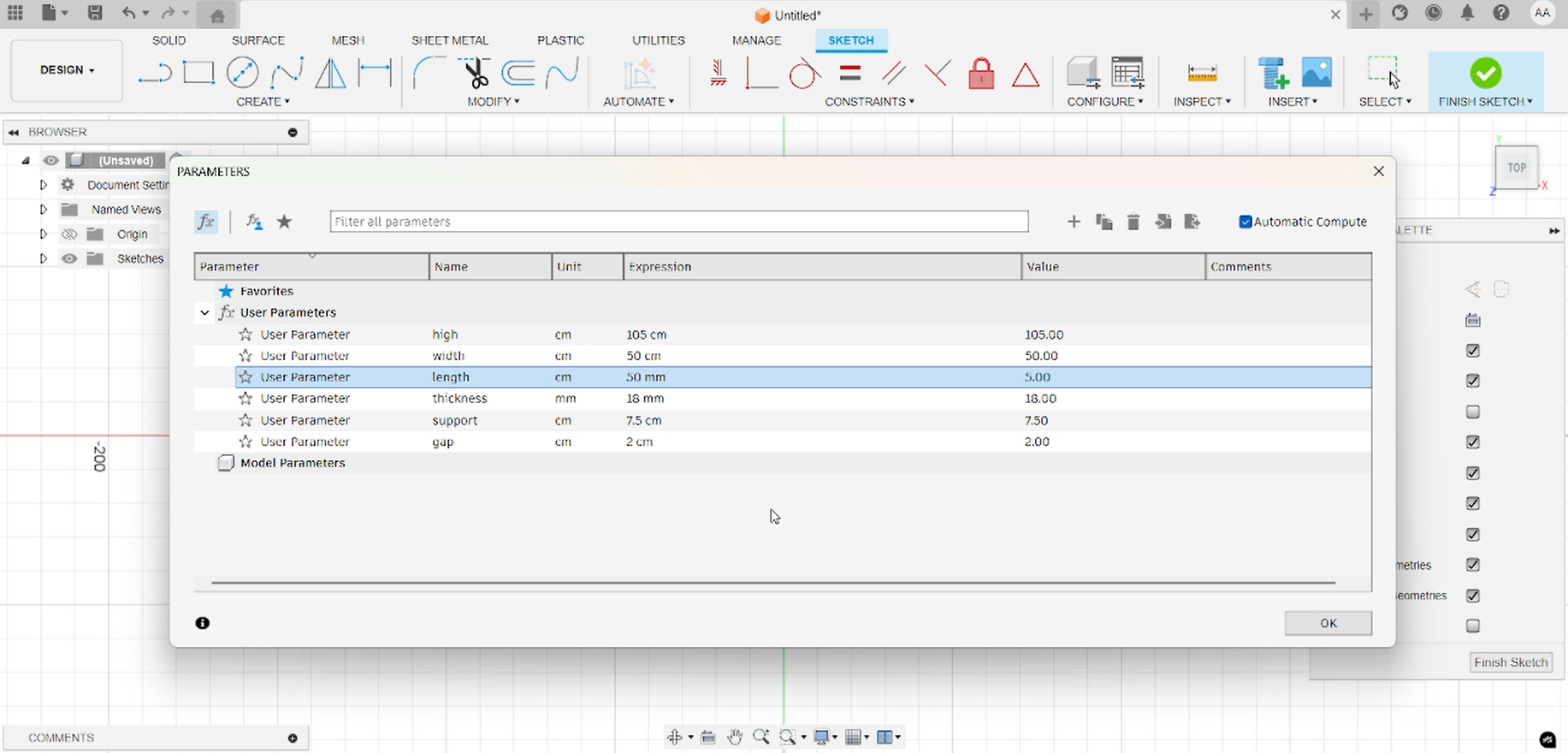Show only favorite parameters star filter

pos(285,222)
